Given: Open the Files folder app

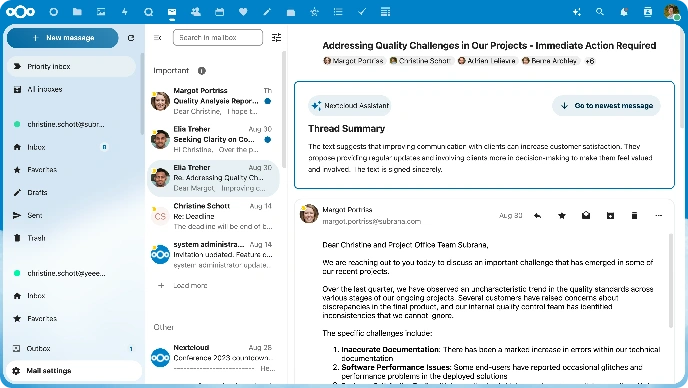Looking at the screenshot, I should coord(77,12).
